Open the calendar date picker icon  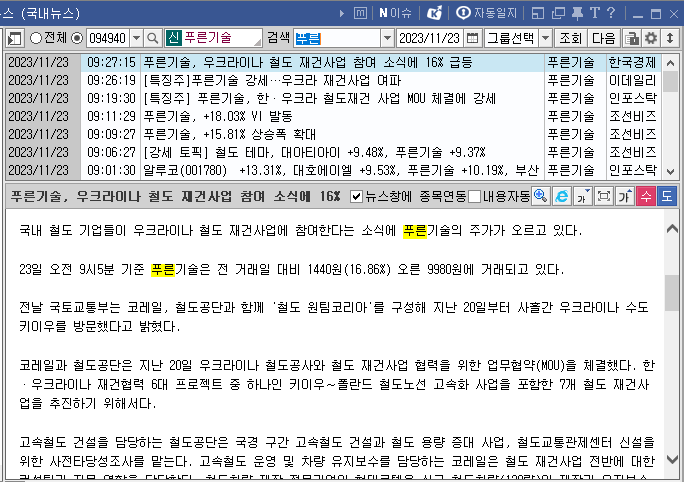[x=472, y=38]
